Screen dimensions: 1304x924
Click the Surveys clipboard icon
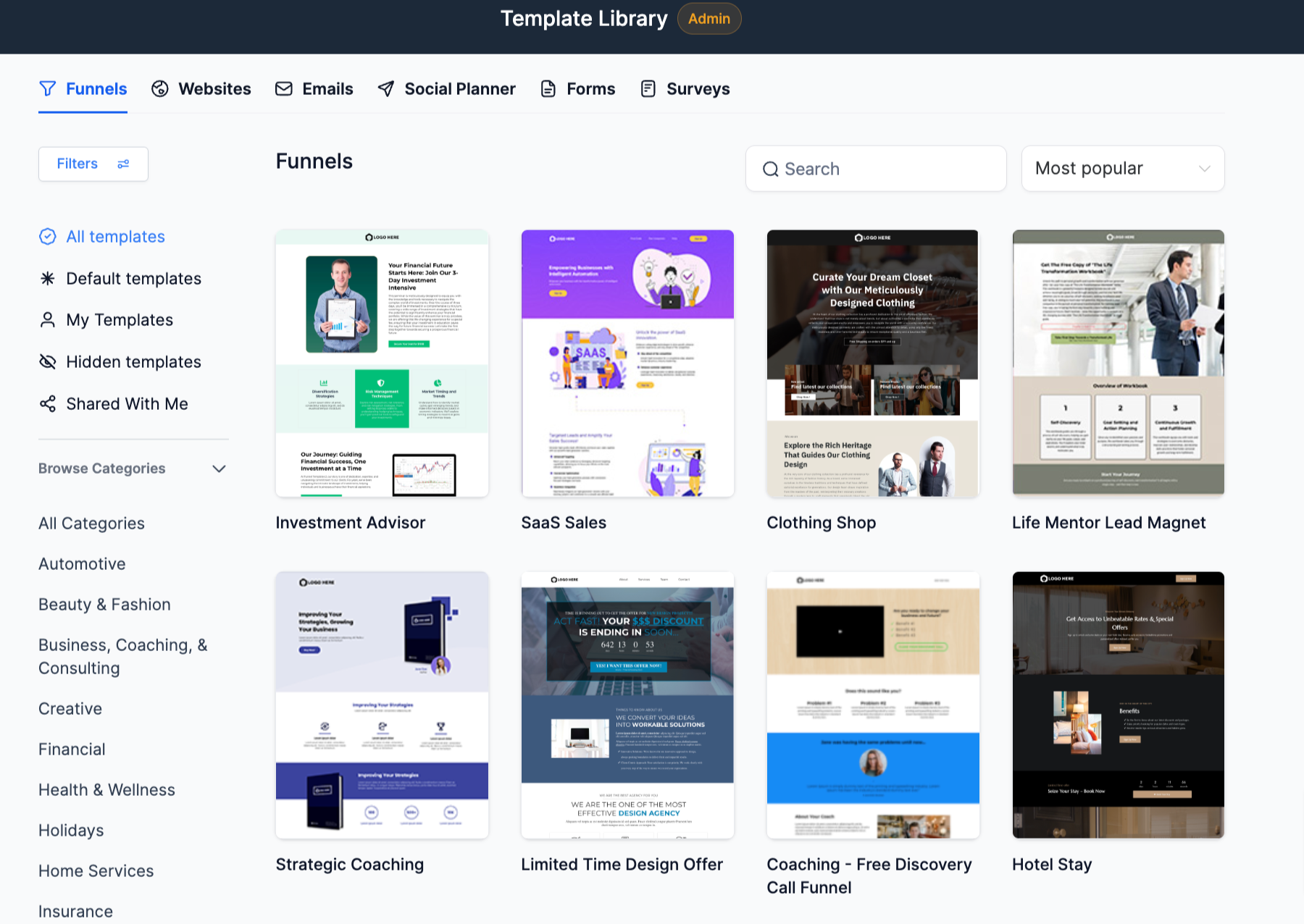coord(648,88)
